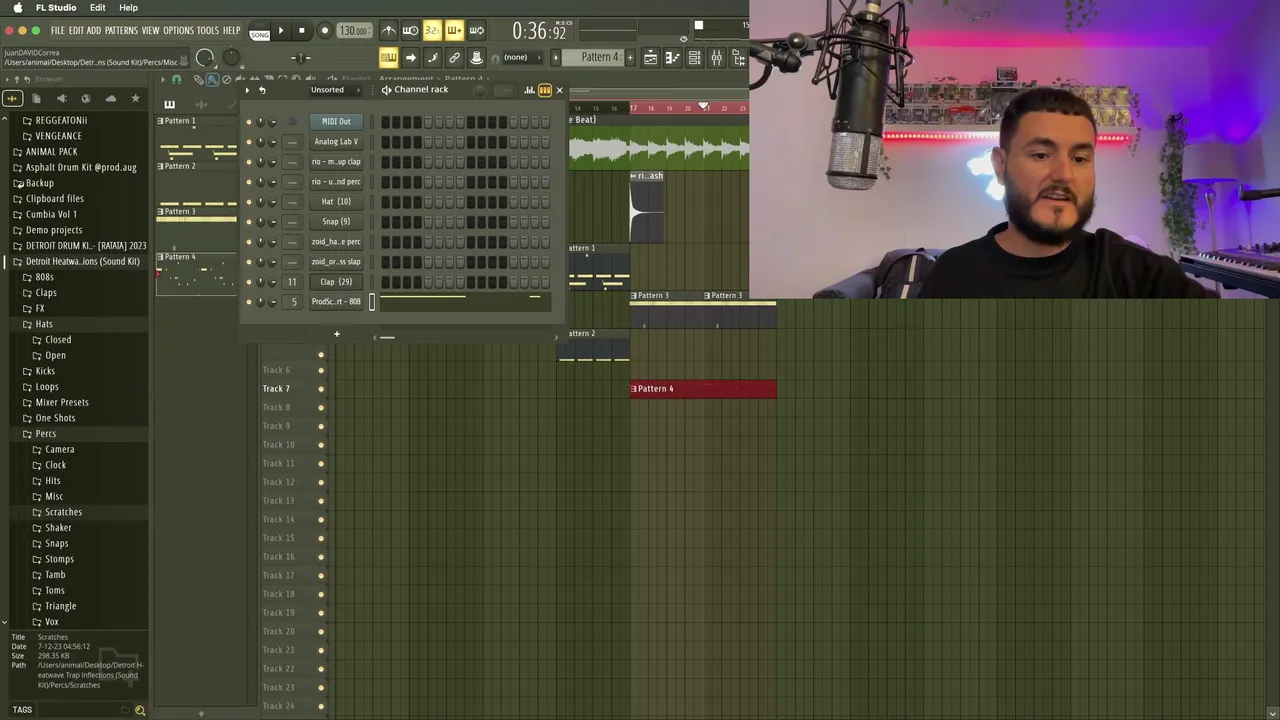Open macOS Help menu
The image size is (1280, 720).
click(128, 8)
